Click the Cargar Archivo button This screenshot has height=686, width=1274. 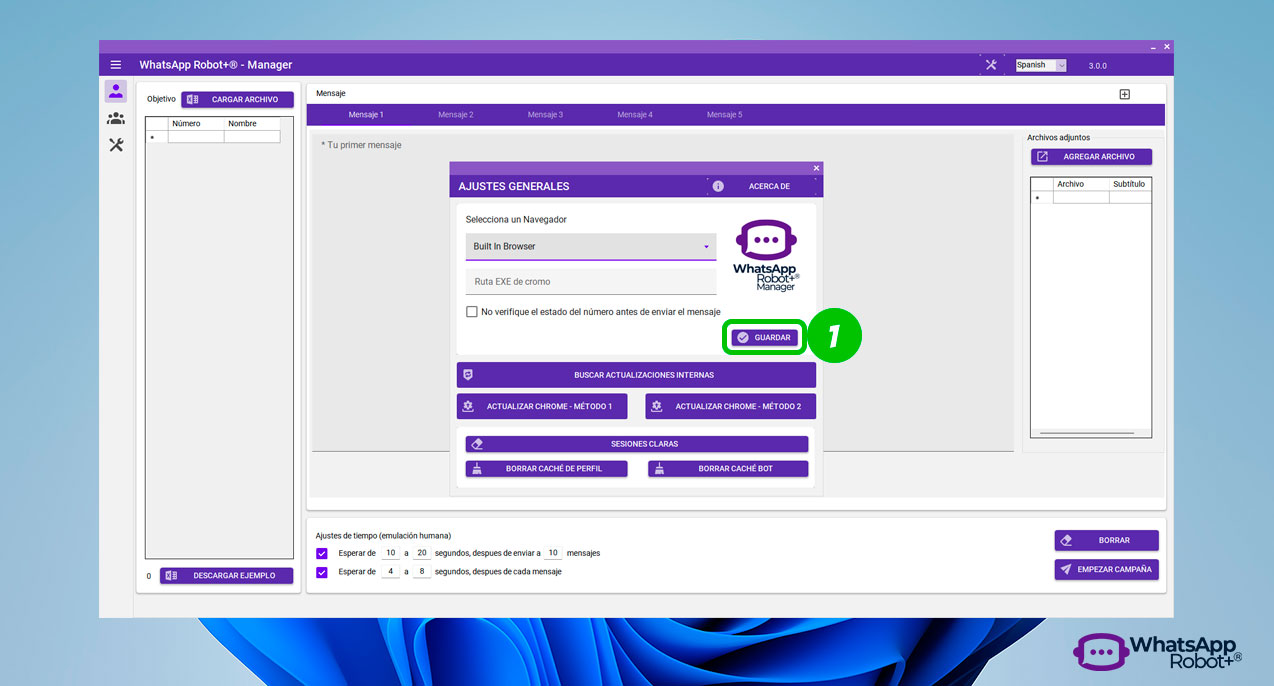(237, 100)
